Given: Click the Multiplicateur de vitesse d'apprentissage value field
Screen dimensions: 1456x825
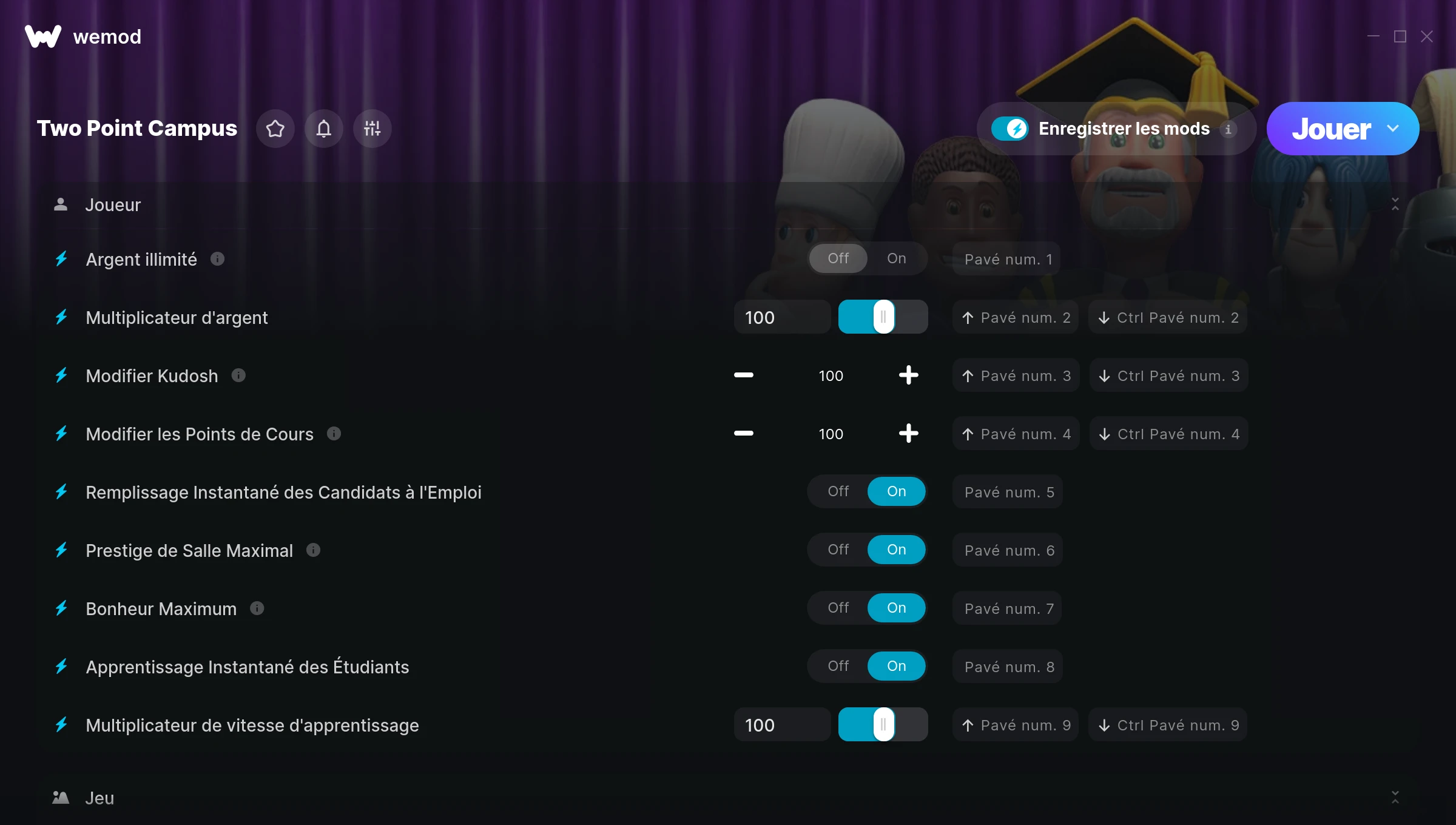Looking at the screenshot, I should tap(782, 725).
